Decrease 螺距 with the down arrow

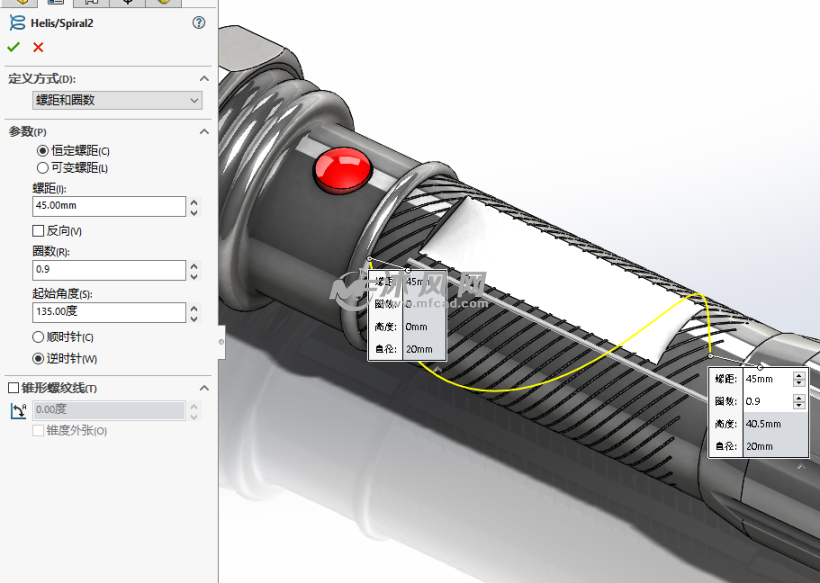coord(195,212)
